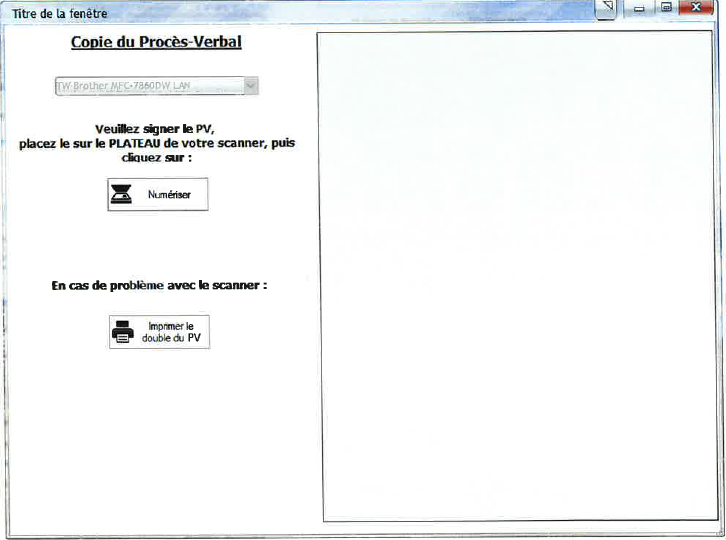The width and height of the screenshot is (726, 540).
Task: Click the empty document preview pane
Action: pos(517,276)
